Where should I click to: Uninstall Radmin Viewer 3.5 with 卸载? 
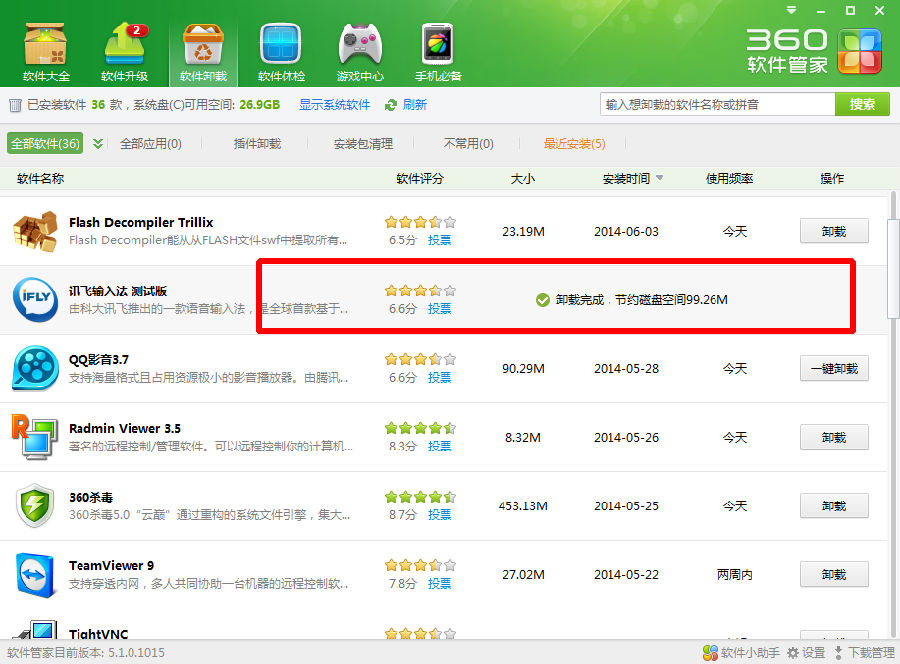pyautogui.click(x=834, y=437)
